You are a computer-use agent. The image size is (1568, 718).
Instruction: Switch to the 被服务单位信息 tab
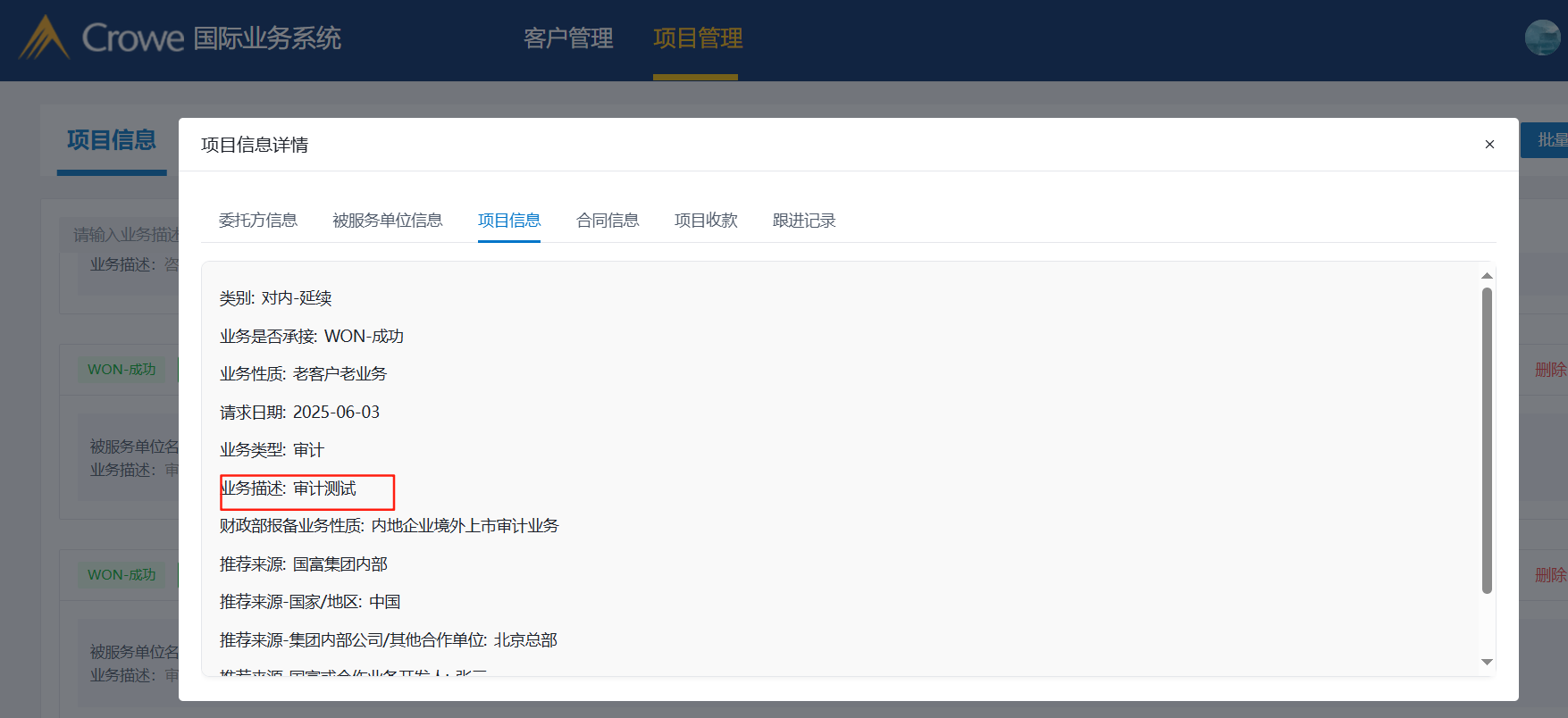388,221
